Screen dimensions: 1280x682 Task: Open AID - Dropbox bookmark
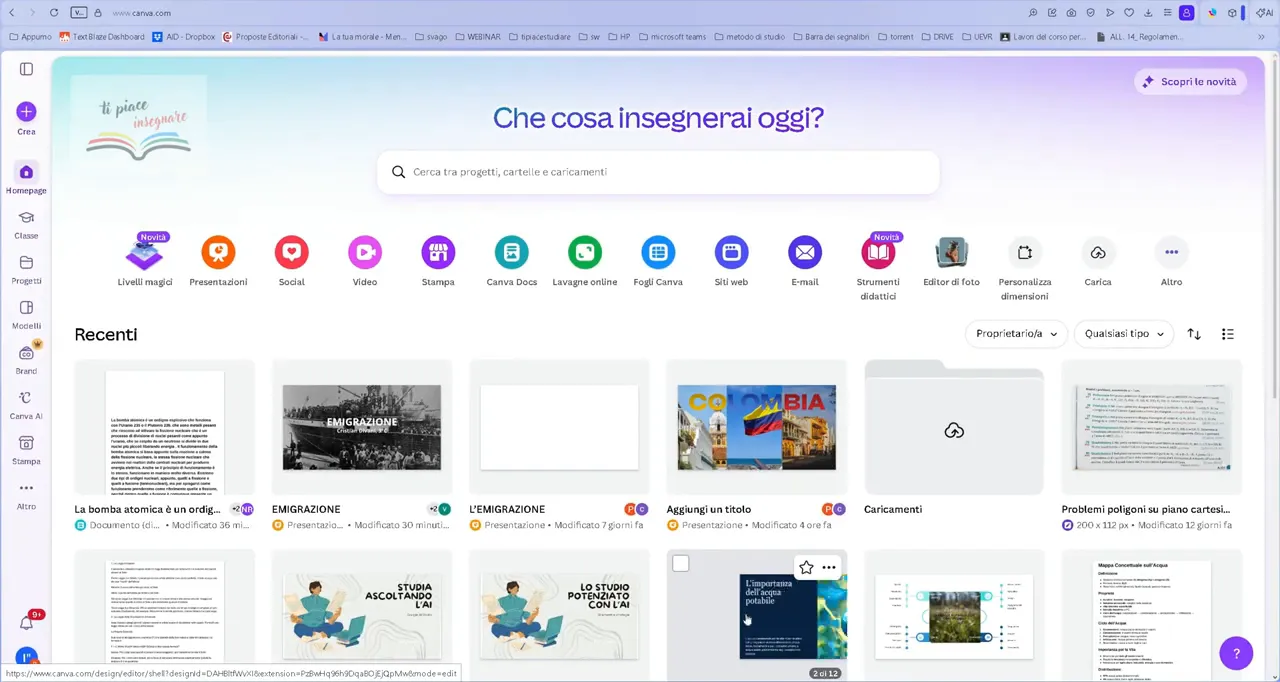[184, 37]
